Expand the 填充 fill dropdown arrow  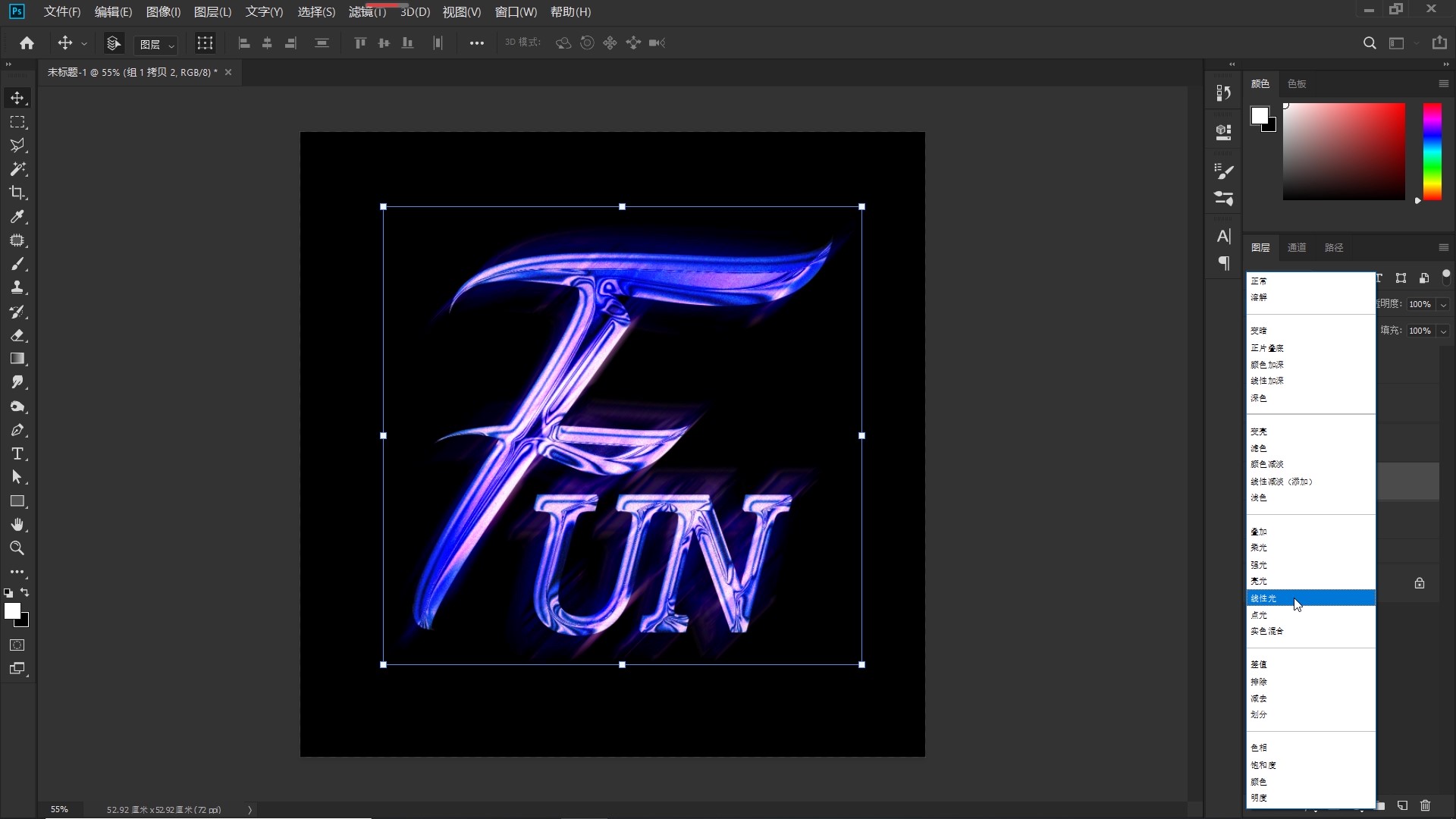pyautogui.click(x=1443, y=331)
